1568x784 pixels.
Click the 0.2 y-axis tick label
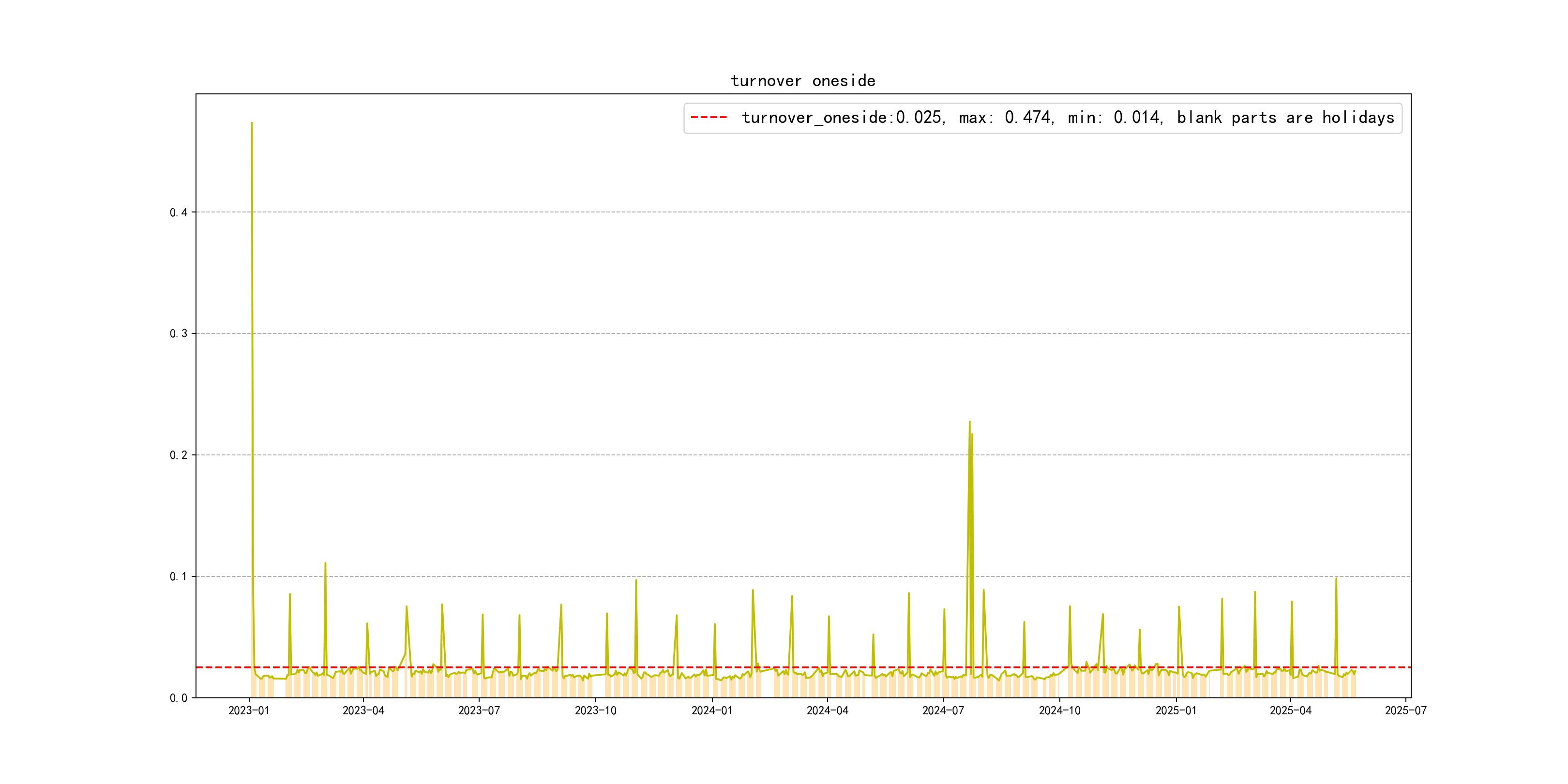point(179,455)
